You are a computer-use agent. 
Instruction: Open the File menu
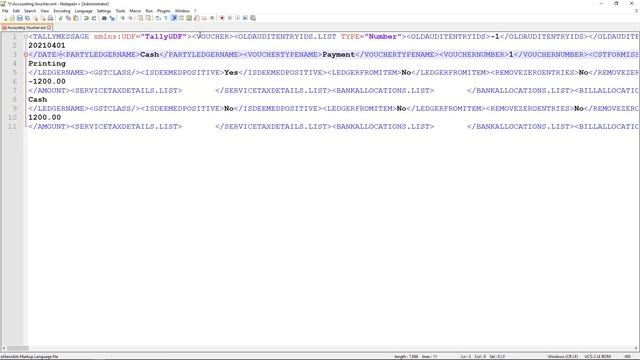pos(5,11)
